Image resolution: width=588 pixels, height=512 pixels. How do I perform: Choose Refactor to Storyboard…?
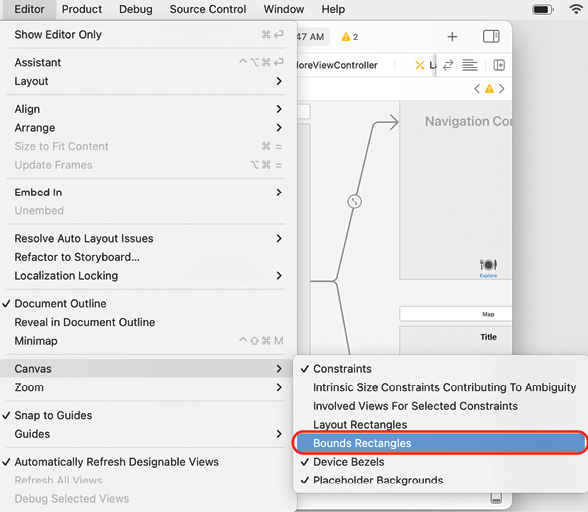click(148, 257)
